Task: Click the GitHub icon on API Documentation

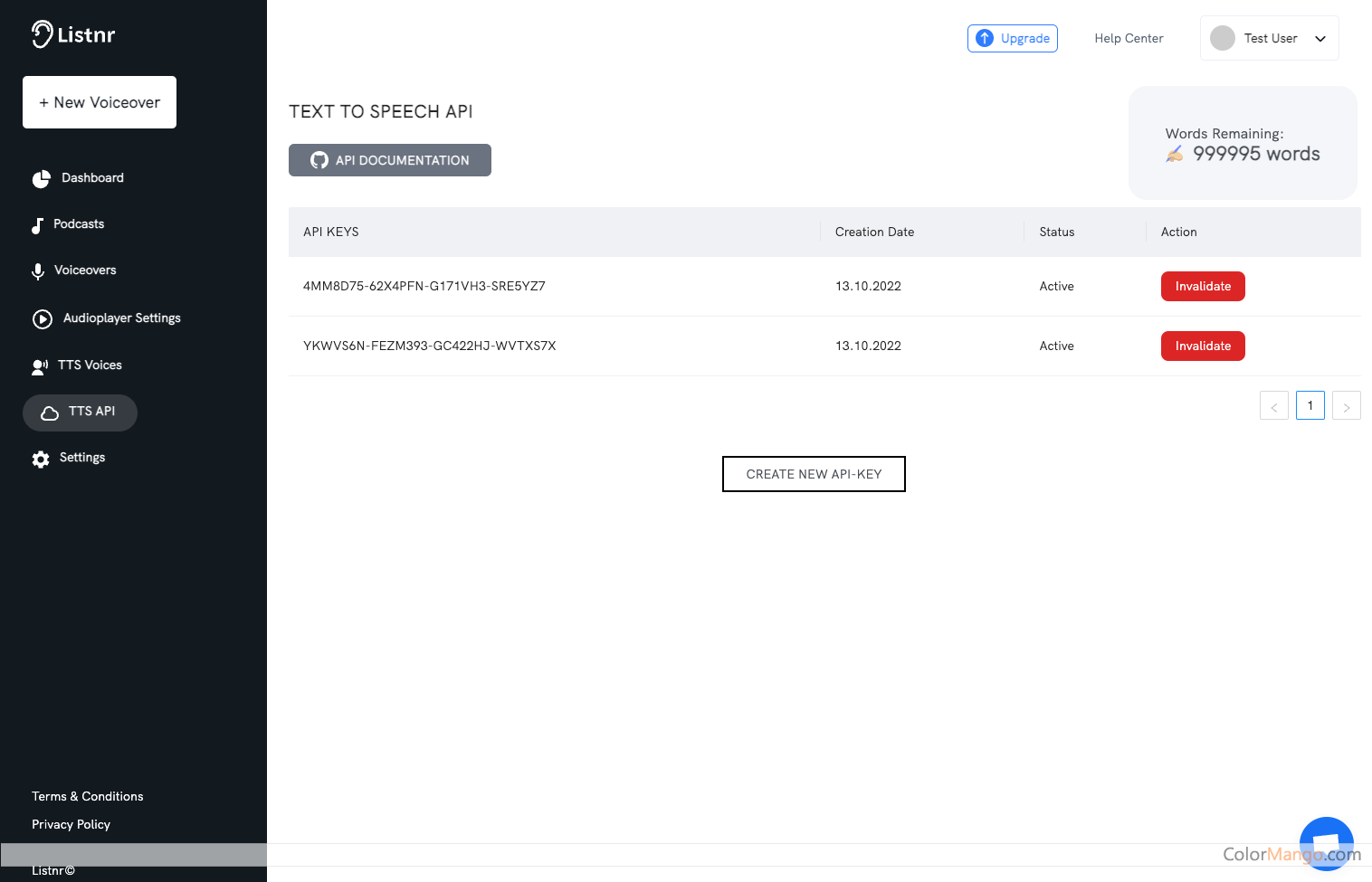Action: click(319, 159)
